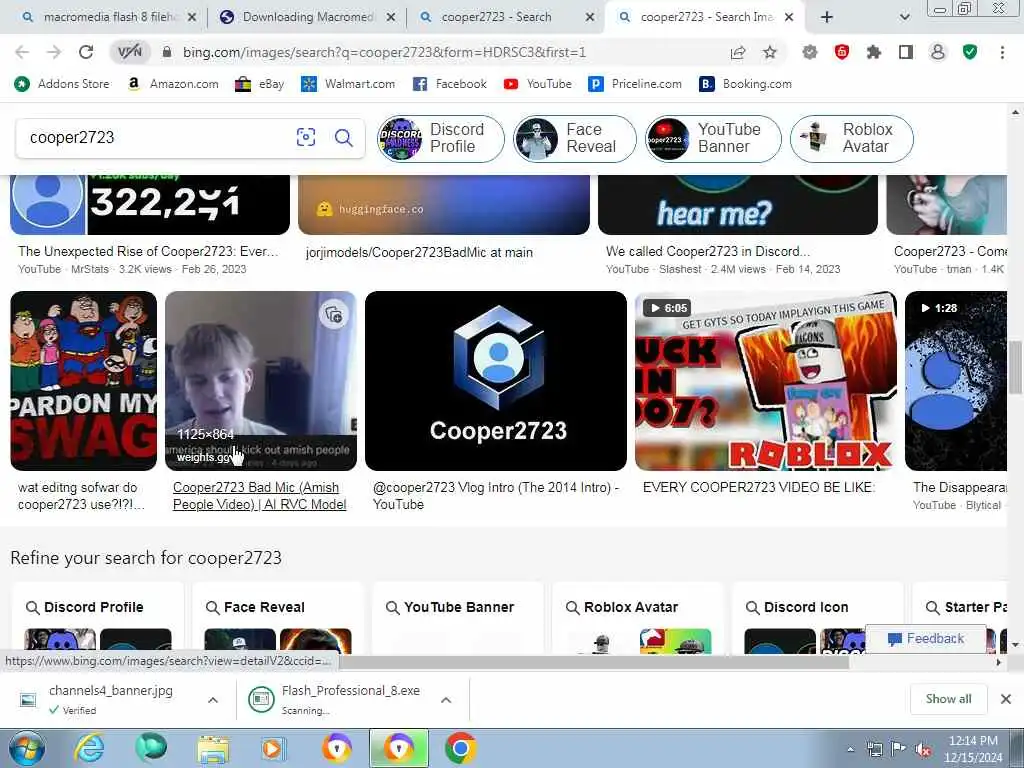1024x768 pixels.
Task: Click the gray gear extension icon
Action: pyautogui.click(x=810, y=52)
